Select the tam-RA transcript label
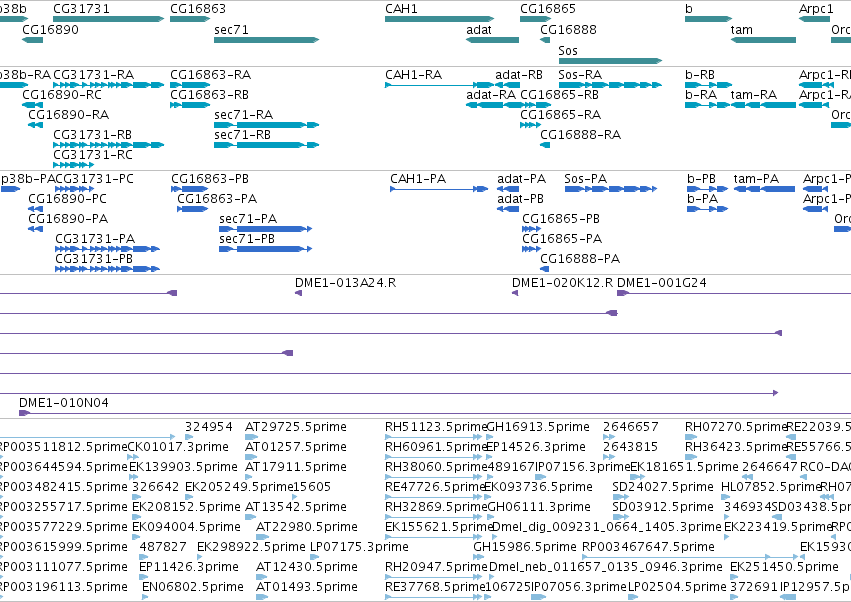Viewport: 851px width, 602px height. tap(754, 94)
